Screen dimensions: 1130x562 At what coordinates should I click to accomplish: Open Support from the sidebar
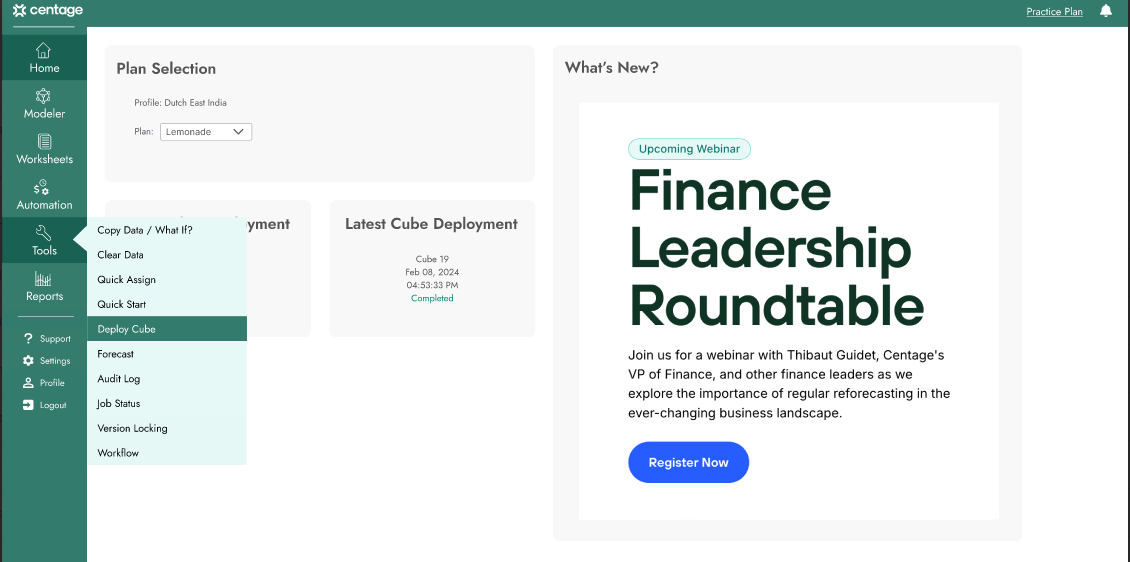[46, 339]
